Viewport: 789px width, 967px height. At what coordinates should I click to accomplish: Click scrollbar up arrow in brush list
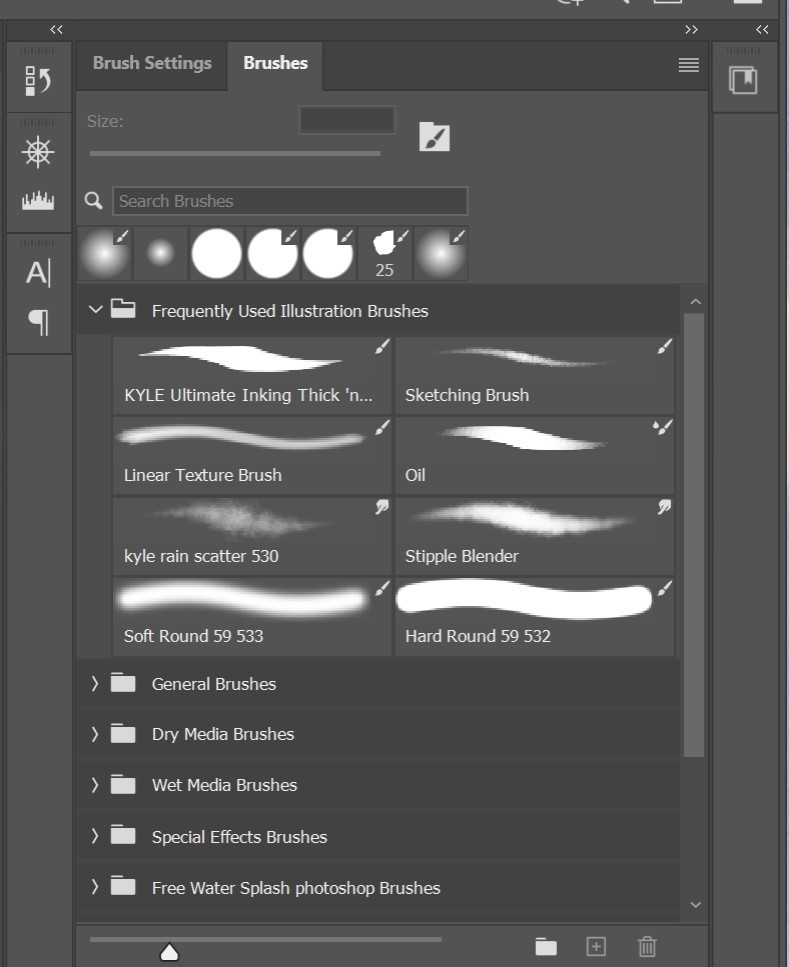tap(696, 302)
